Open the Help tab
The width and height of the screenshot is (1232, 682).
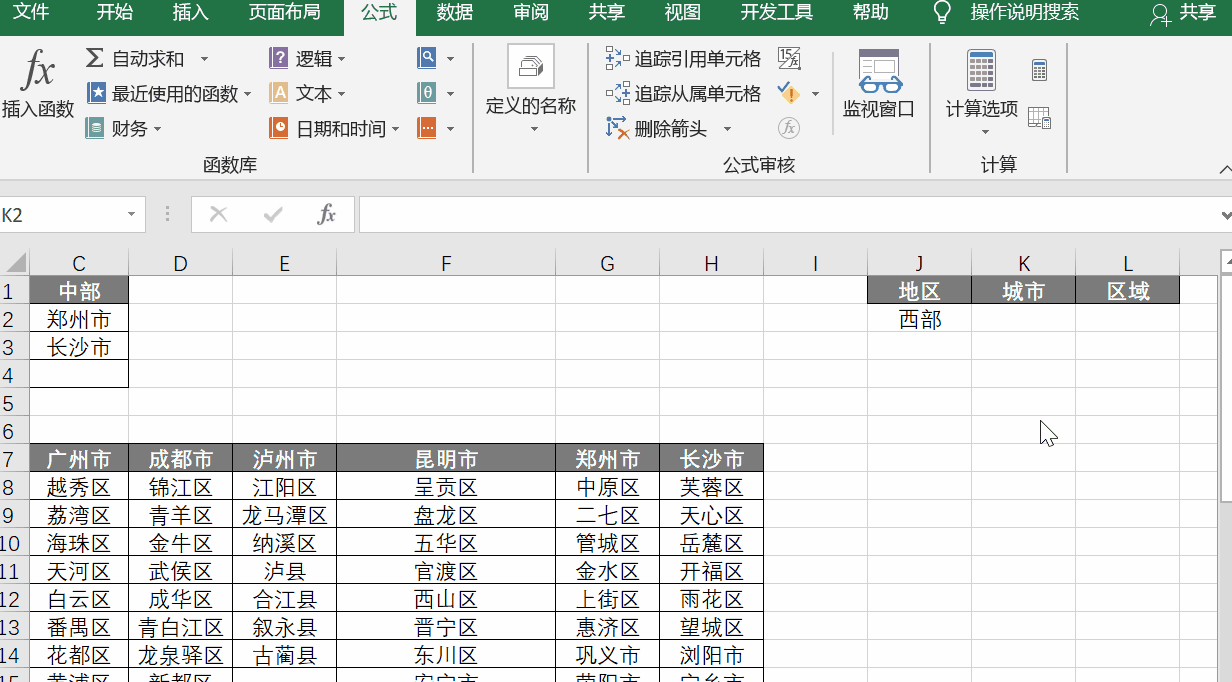pos(871,13)
